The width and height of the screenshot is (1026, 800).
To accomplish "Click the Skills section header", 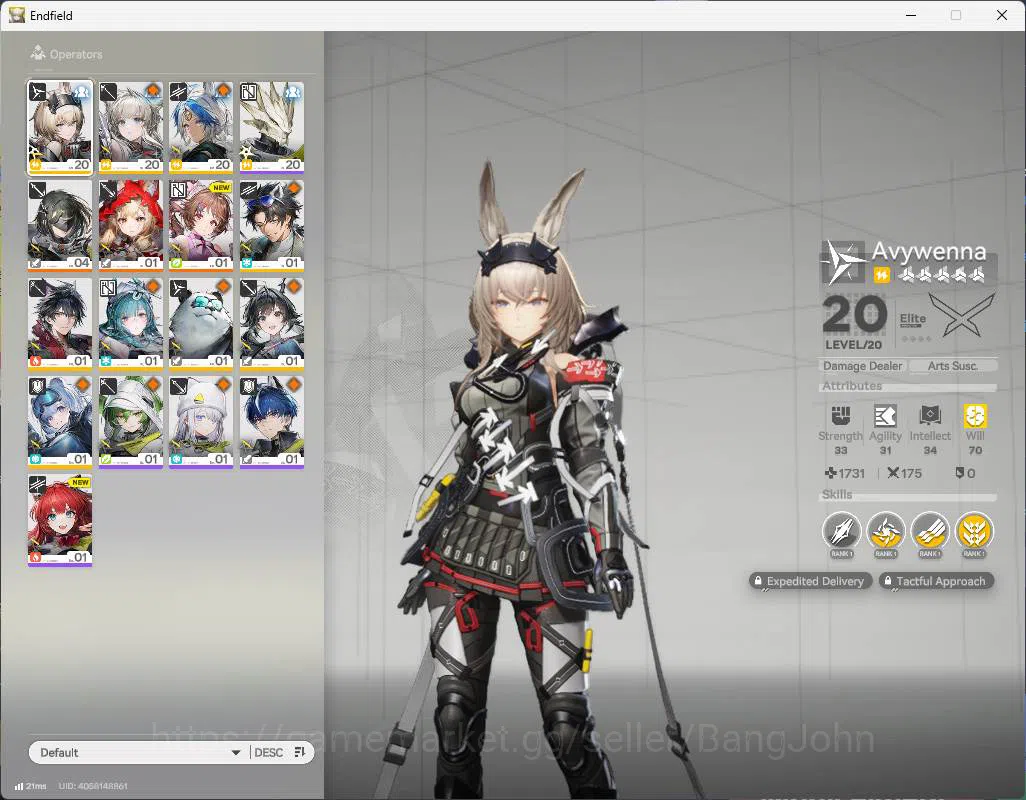I will pos(837,495).
